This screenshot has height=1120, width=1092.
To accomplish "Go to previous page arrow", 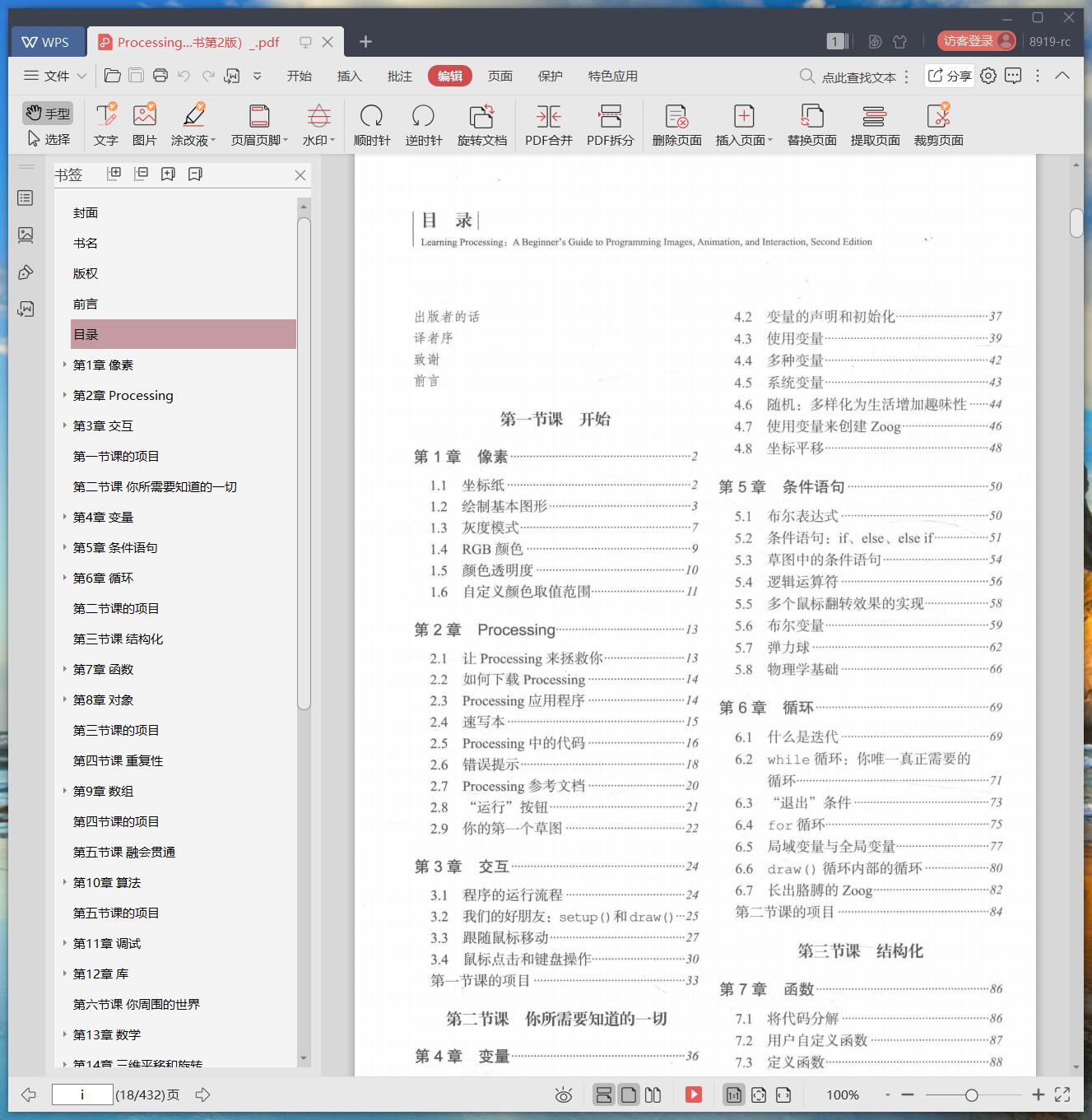I will (29, 1094).
